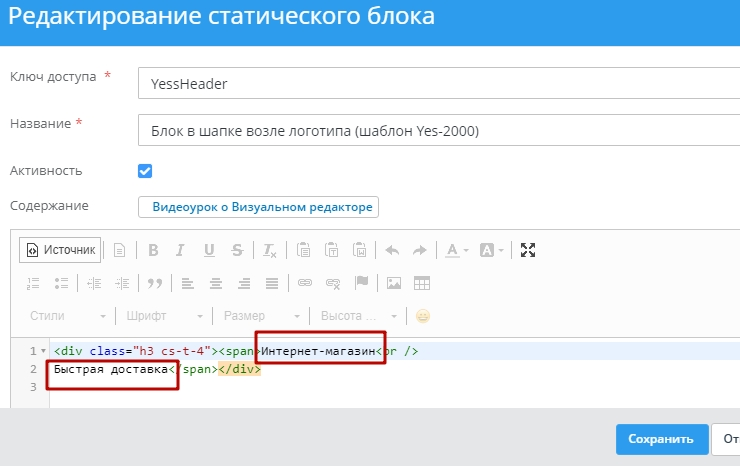
Task: Click the Ключ доступа input field
Action: pyautogui.click(x=438, y=84)
